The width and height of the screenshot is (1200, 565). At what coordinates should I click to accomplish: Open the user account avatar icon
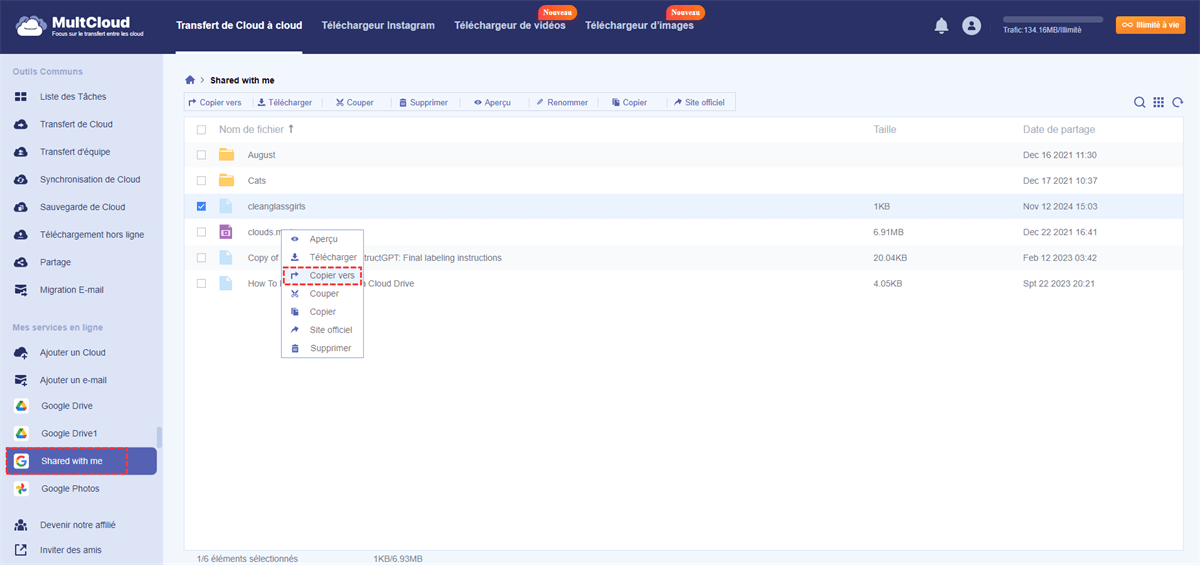(971, 26)
